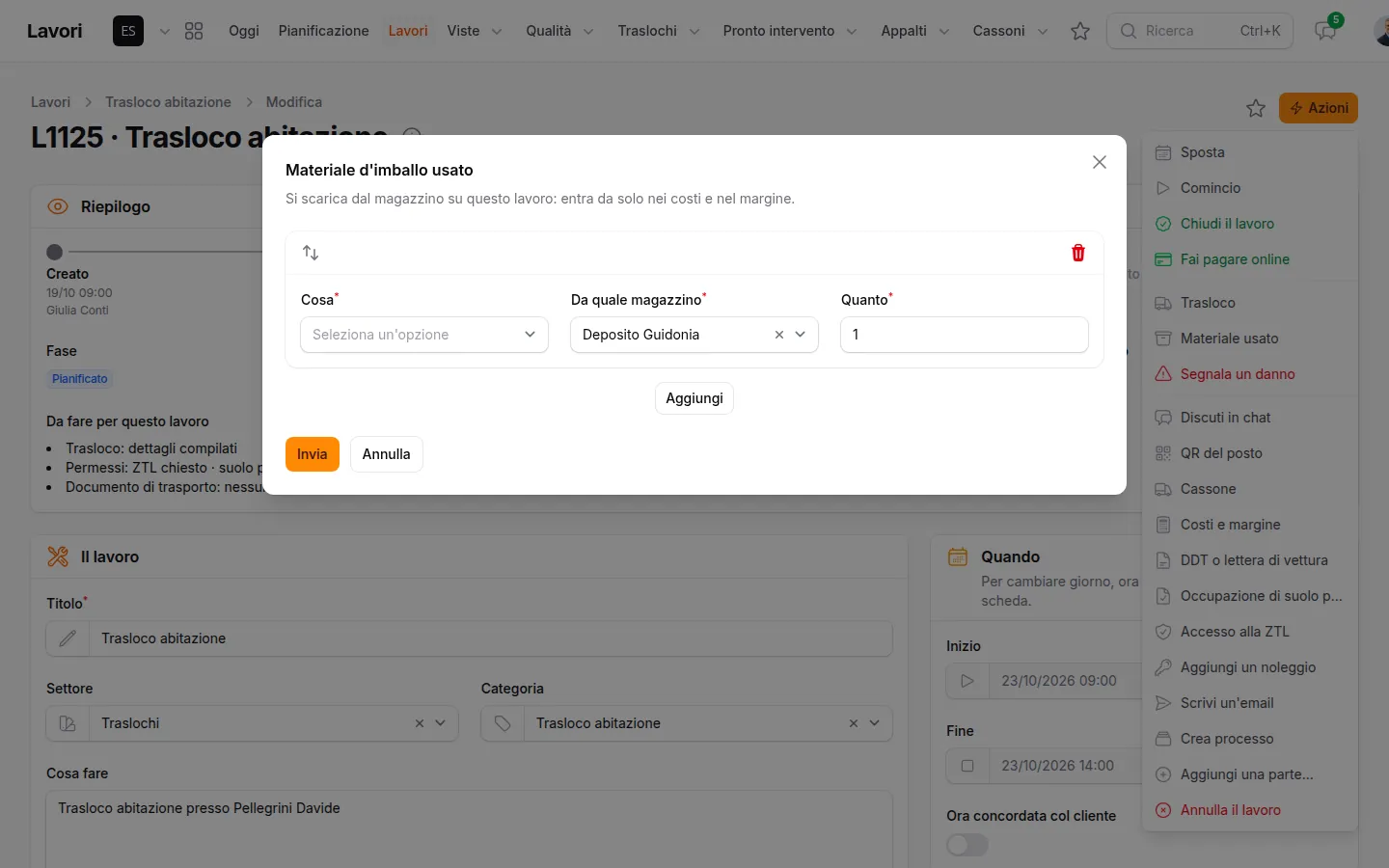The height and width of the screenshot is (868, 1389).
Task: Expand the Traslochi menu
Action: tap(659, 31)
